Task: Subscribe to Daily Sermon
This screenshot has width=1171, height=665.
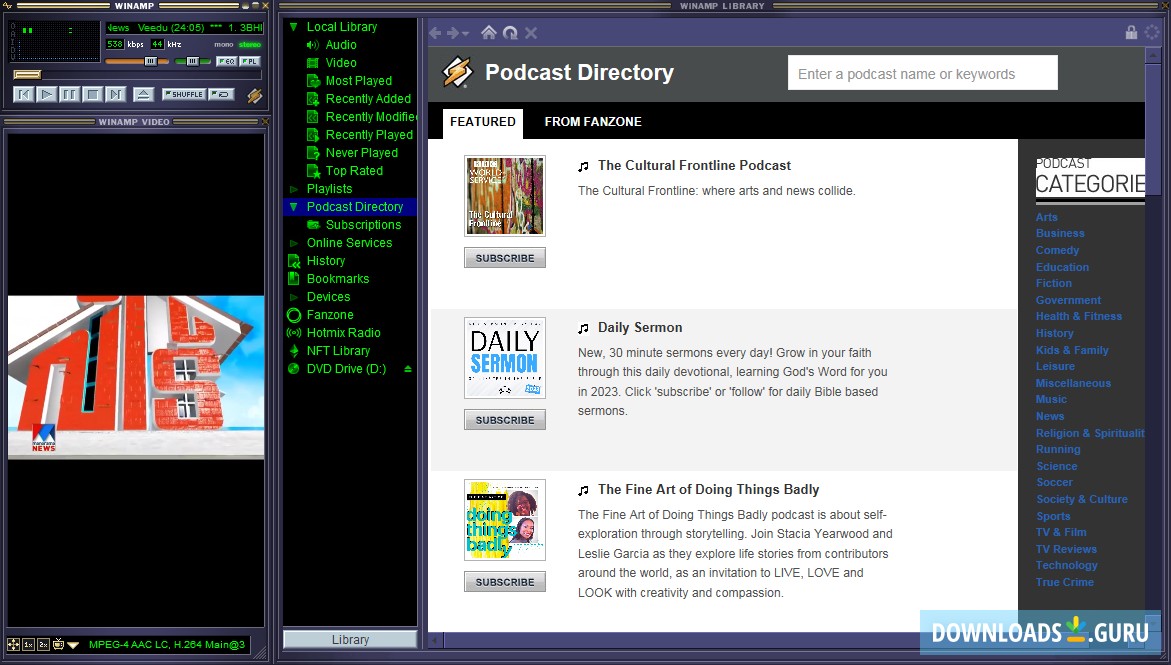Action: pos(505,420)
